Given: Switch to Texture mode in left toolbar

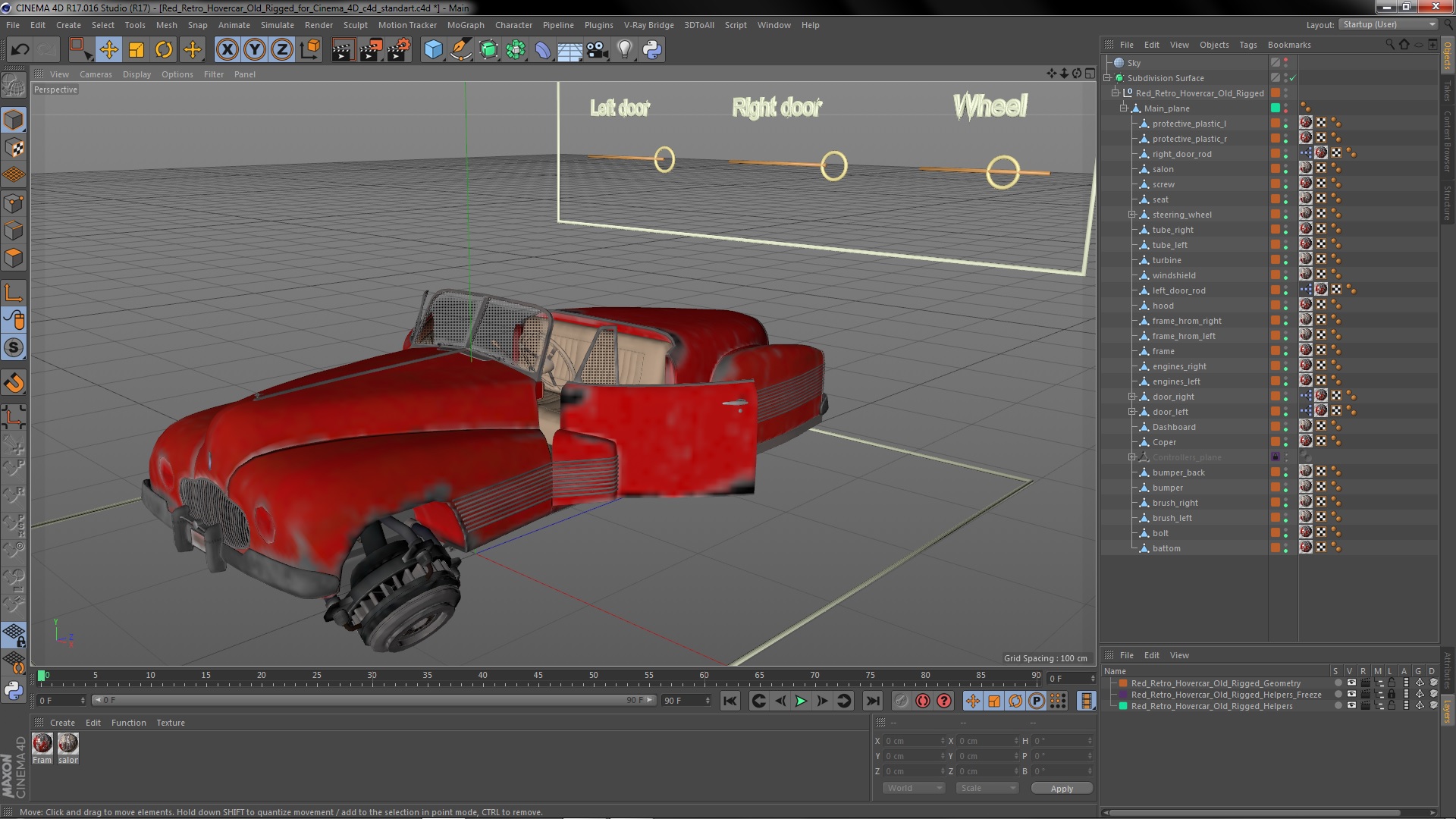Looking at the screenshot, I should pyautogui.click(x=14, y=148).
